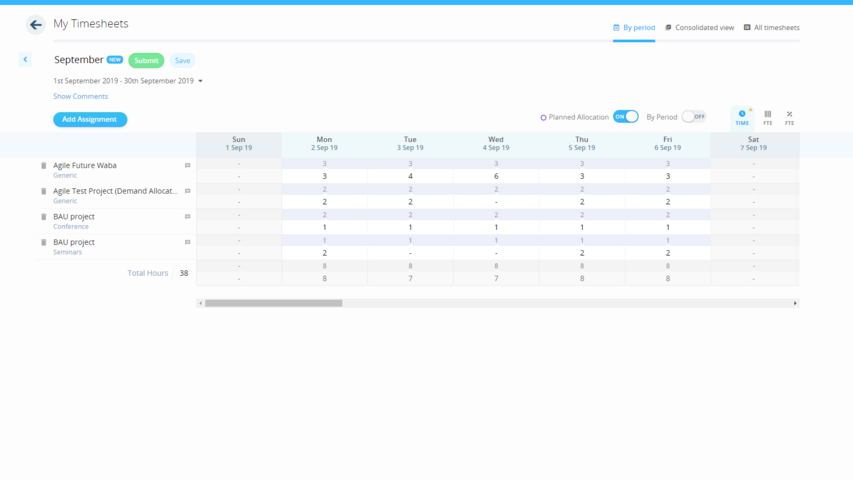The height and width of the screenshot is (480, 853).
Task: Select the FTE percentage view icon
Action: [789, 117]
